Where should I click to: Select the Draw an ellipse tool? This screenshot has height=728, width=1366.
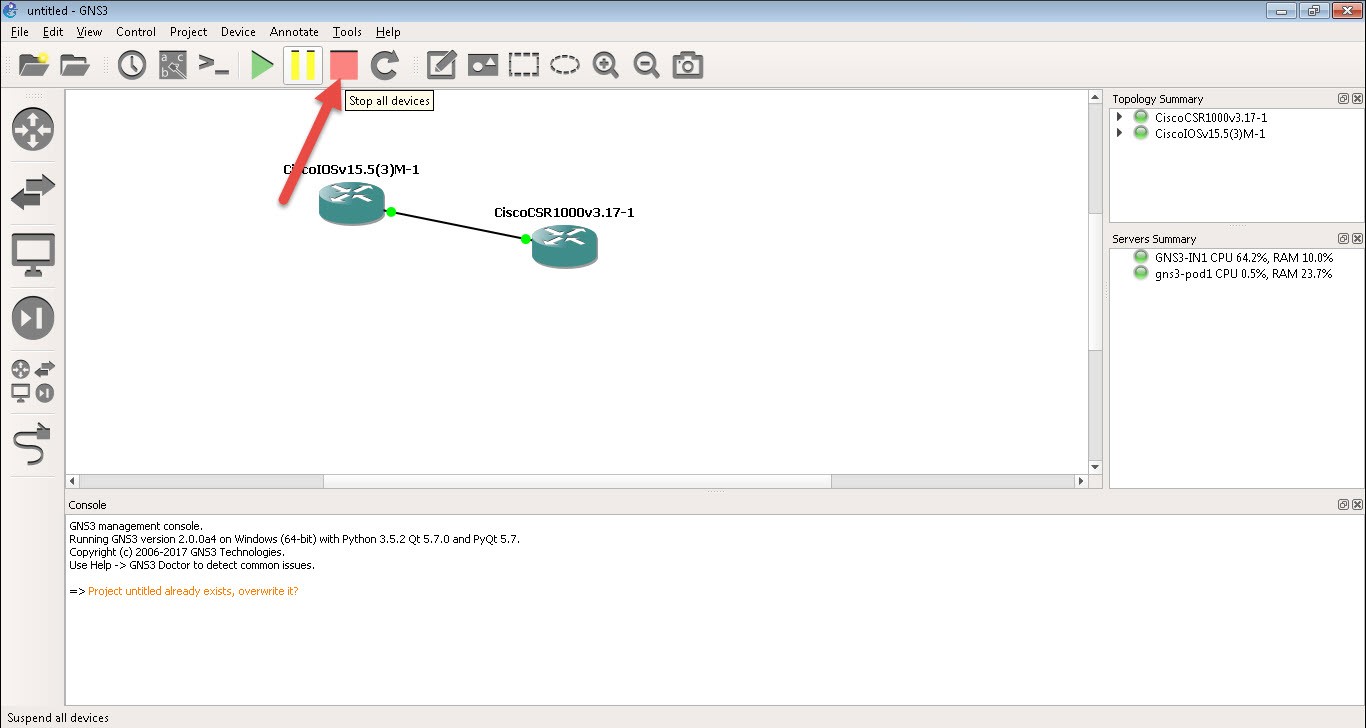tap(565, 66)
